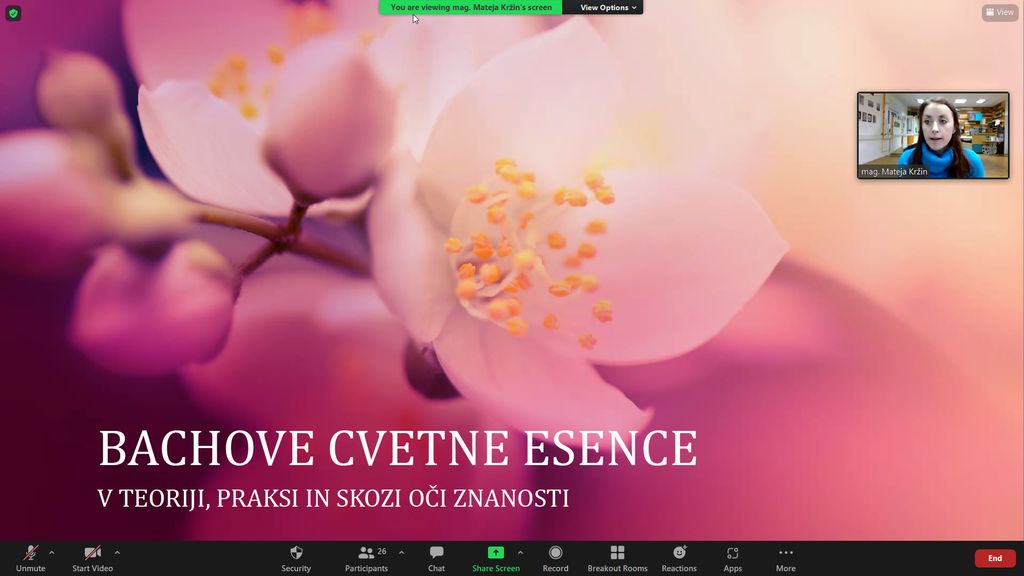Unmute the microphone
The image size is (1024, 576).
[x=30, y=553]
